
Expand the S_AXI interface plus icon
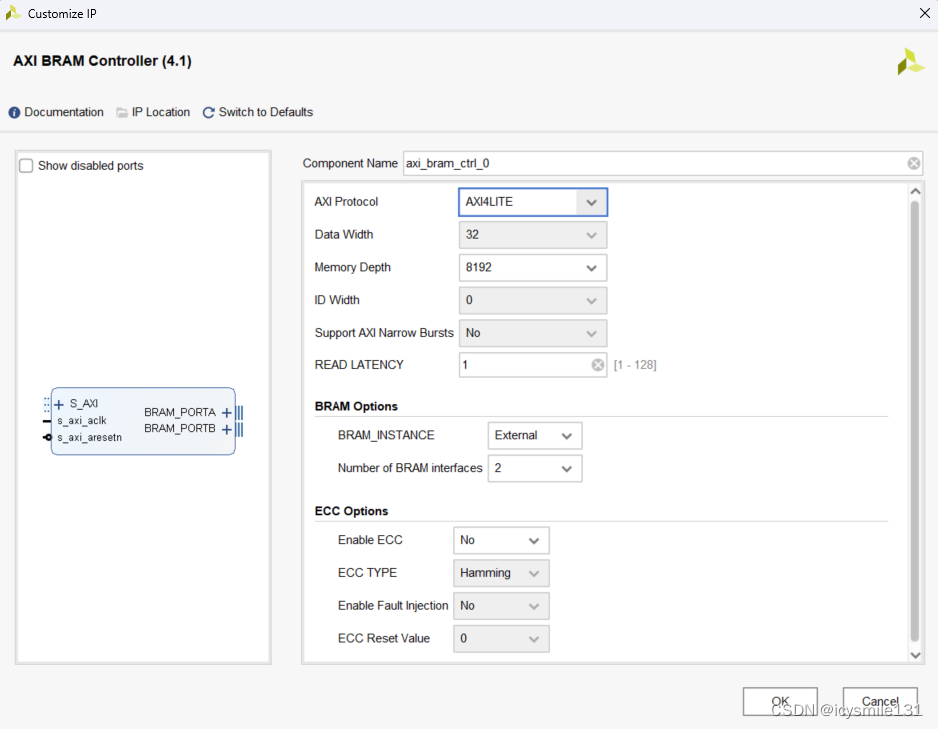[x=59, y=405]
